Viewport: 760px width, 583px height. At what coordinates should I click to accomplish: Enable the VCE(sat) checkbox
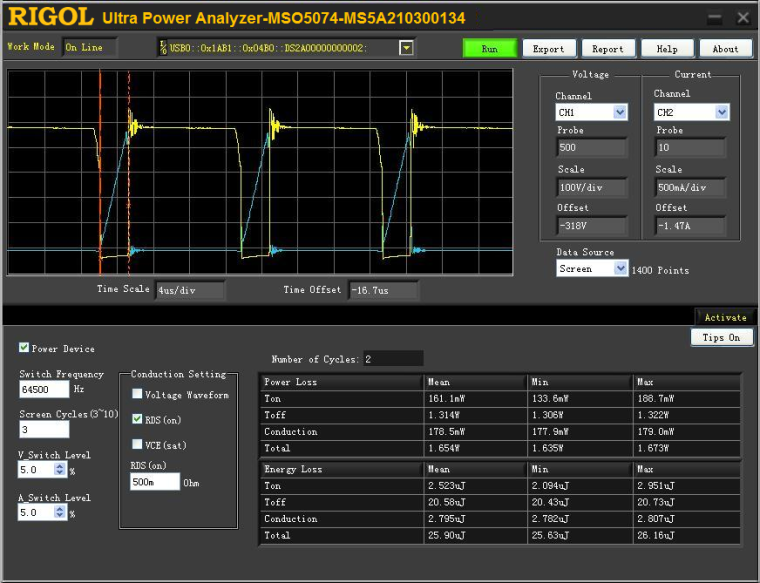point(137,444)
